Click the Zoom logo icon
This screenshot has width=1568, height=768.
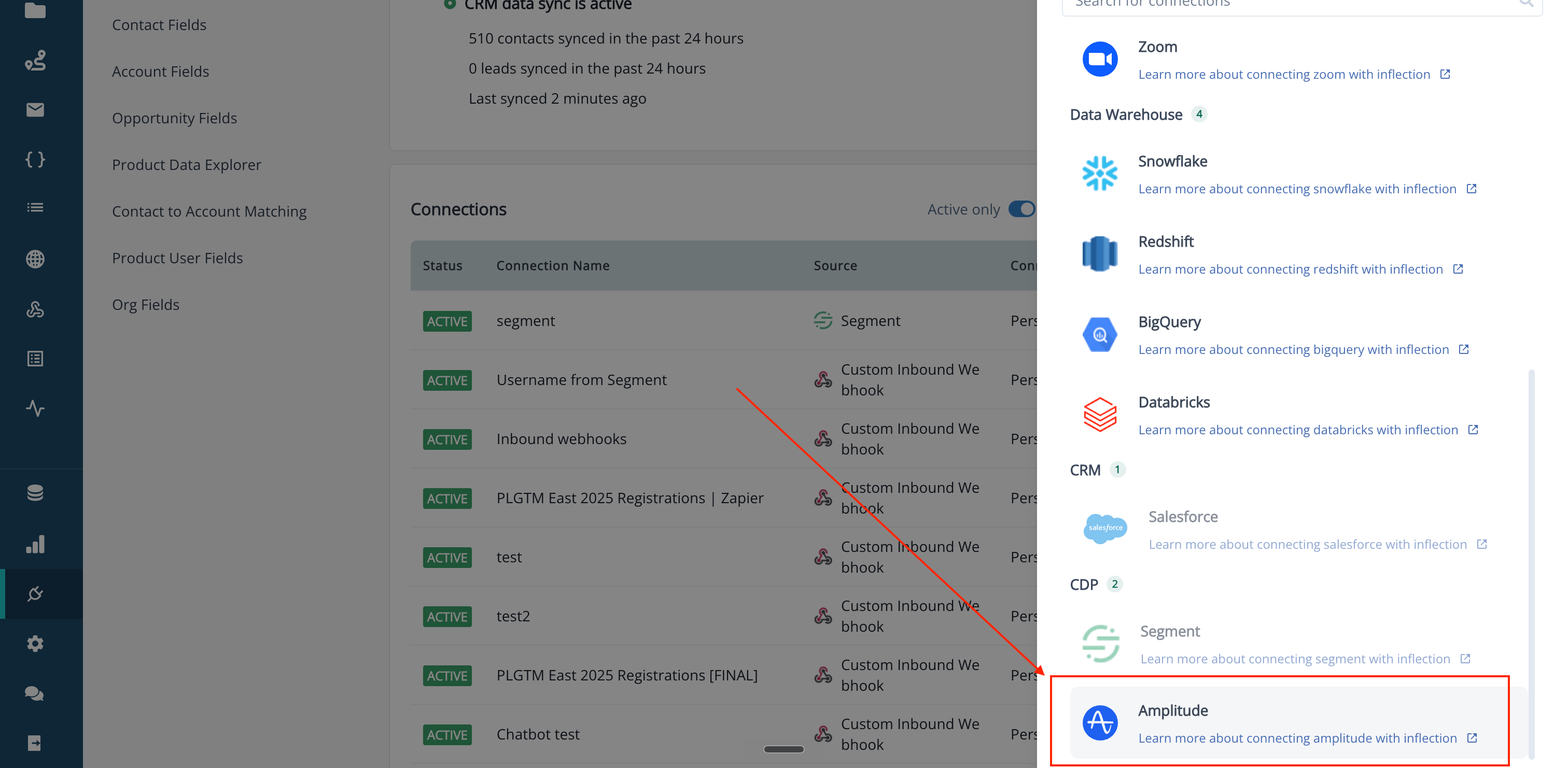(x=1099, y=59)
